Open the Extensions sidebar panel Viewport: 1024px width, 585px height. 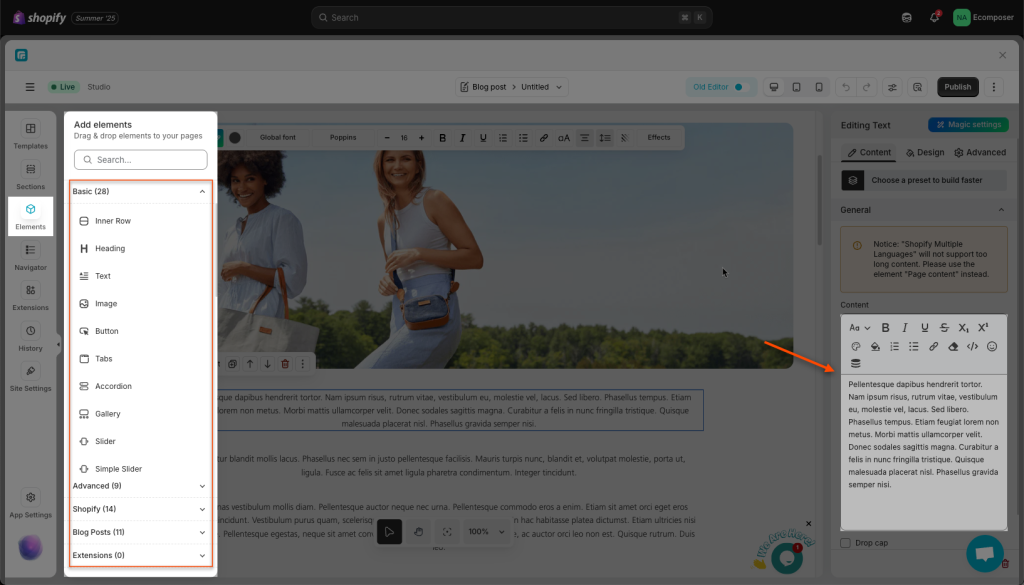click(x=30, y=296)
